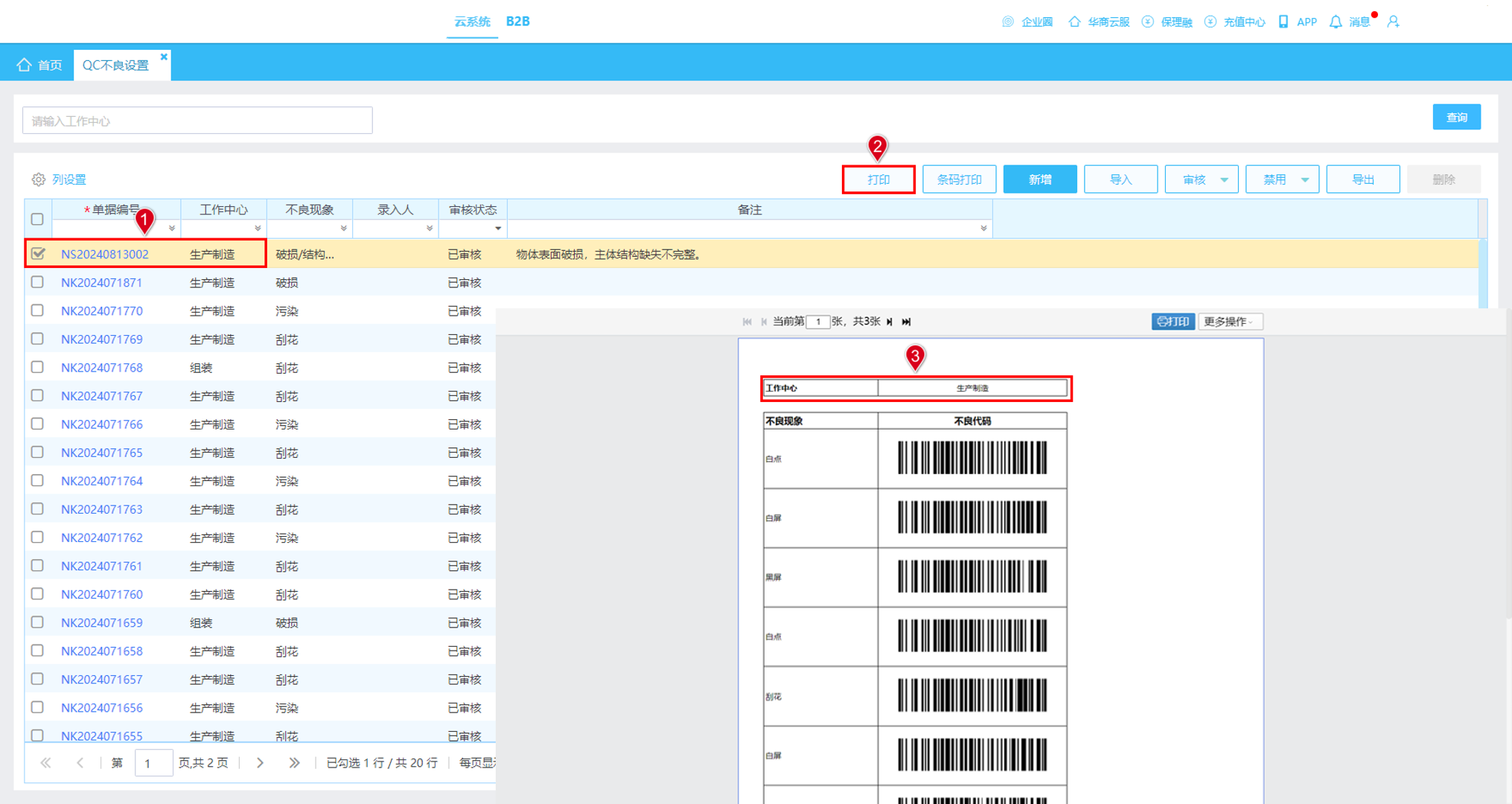Open record NK2024071770 link
Viewport: 1512px width, 804px height.
pos(102,310)
